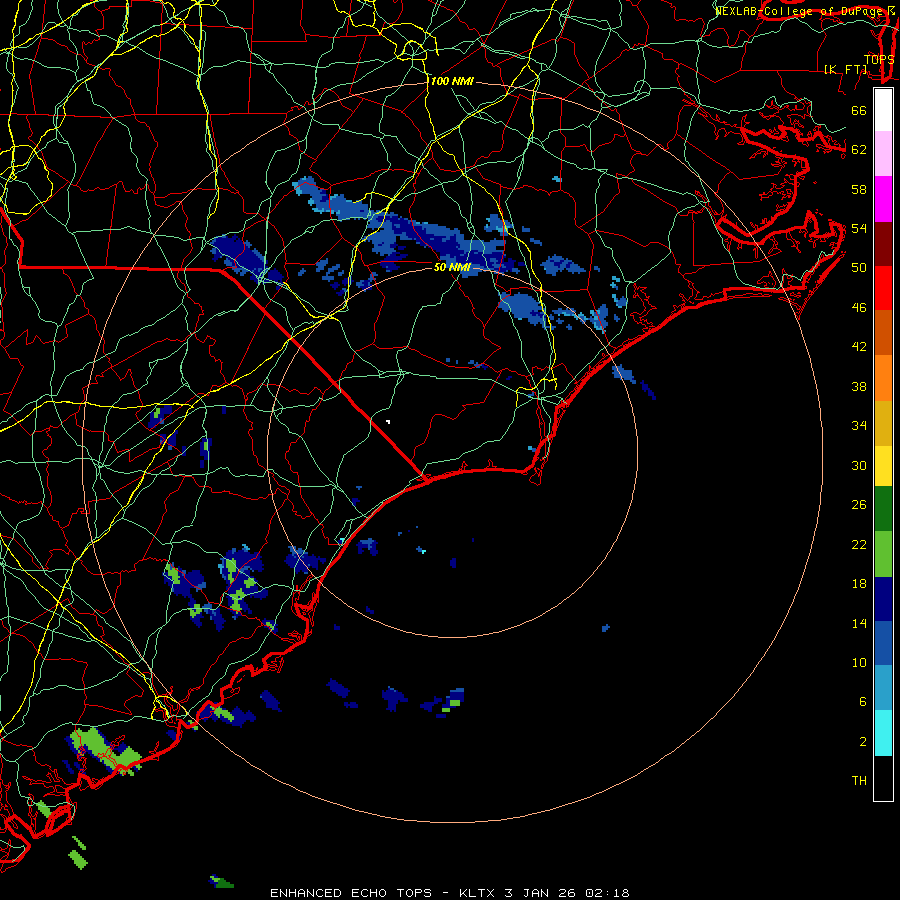
Task: Click the 'TH' legend label
Action: [x=859, y=781]
